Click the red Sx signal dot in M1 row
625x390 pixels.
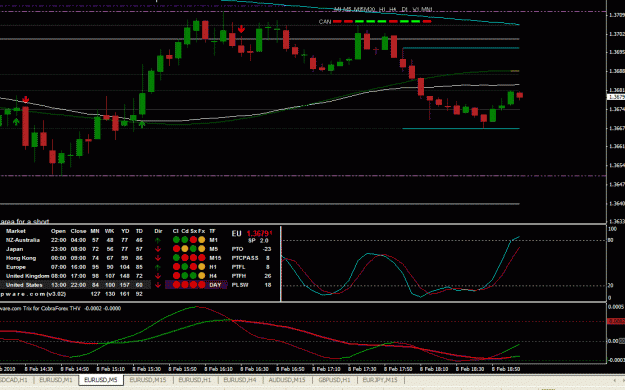point(193,240)
